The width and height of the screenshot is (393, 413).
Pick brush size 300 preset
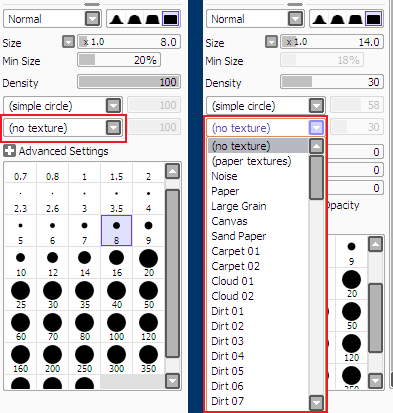116,359
